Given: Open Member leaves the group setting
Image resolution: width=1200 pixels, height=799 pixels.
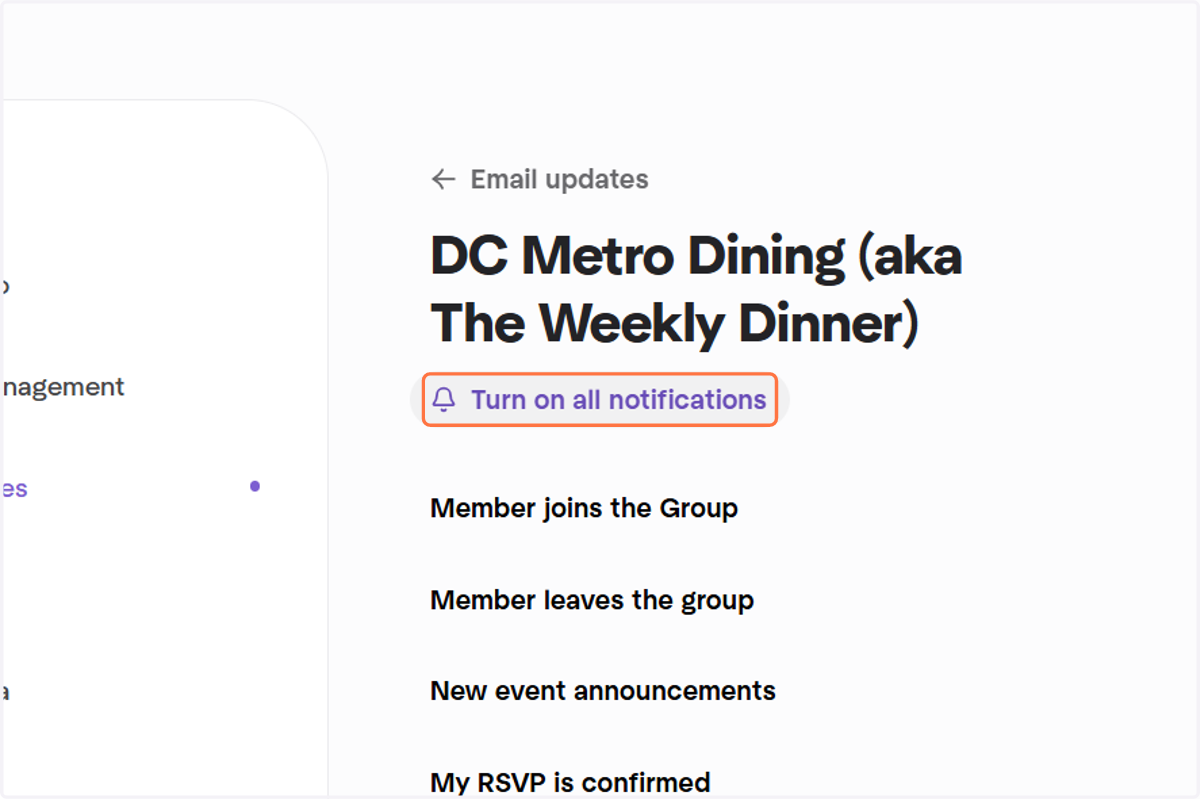Looking at the screenshot, I should point(592,600).
